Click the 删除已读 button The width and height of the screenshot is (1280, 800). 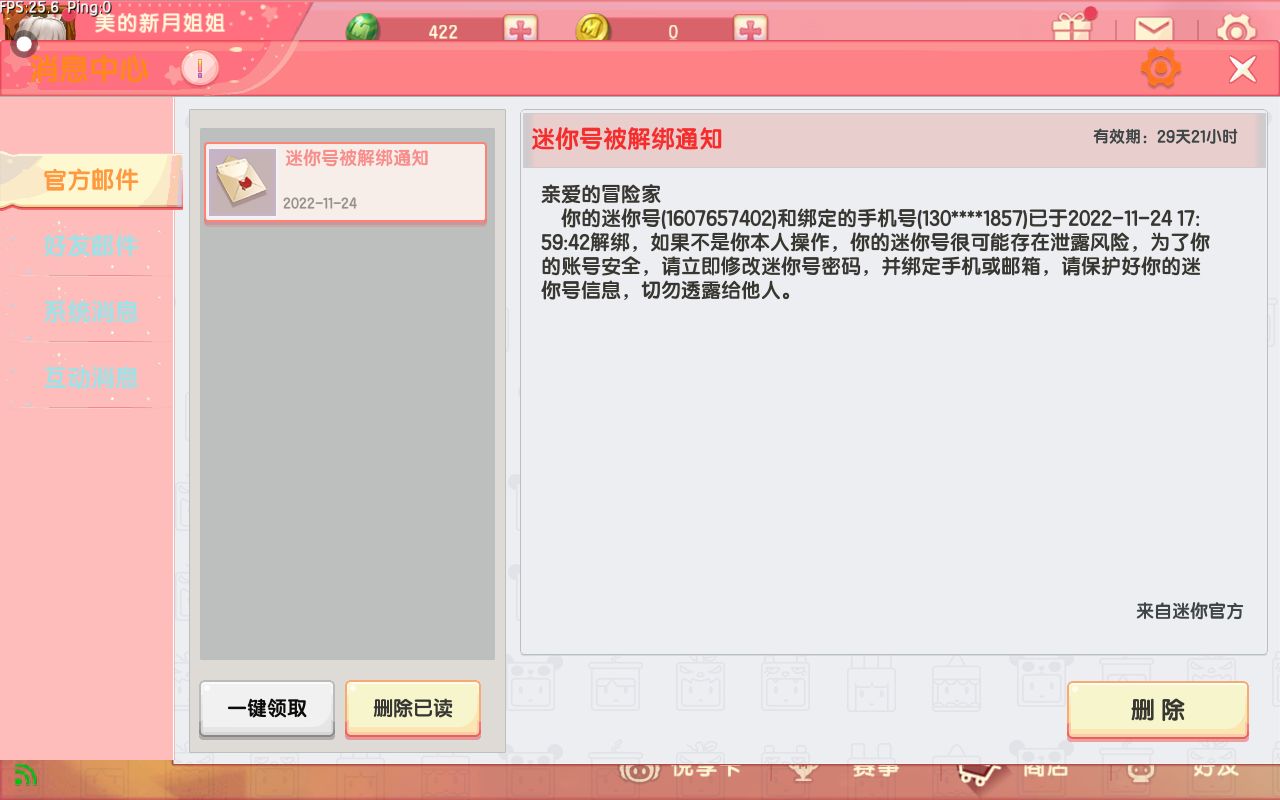[413, 709]
